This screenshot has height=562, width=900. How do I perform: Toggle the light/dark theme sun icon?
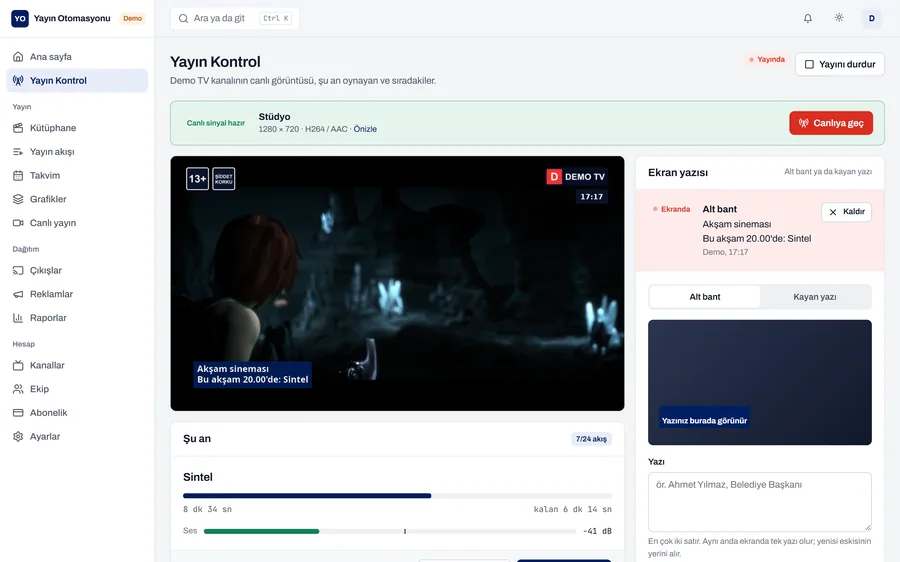click(839, 18)
